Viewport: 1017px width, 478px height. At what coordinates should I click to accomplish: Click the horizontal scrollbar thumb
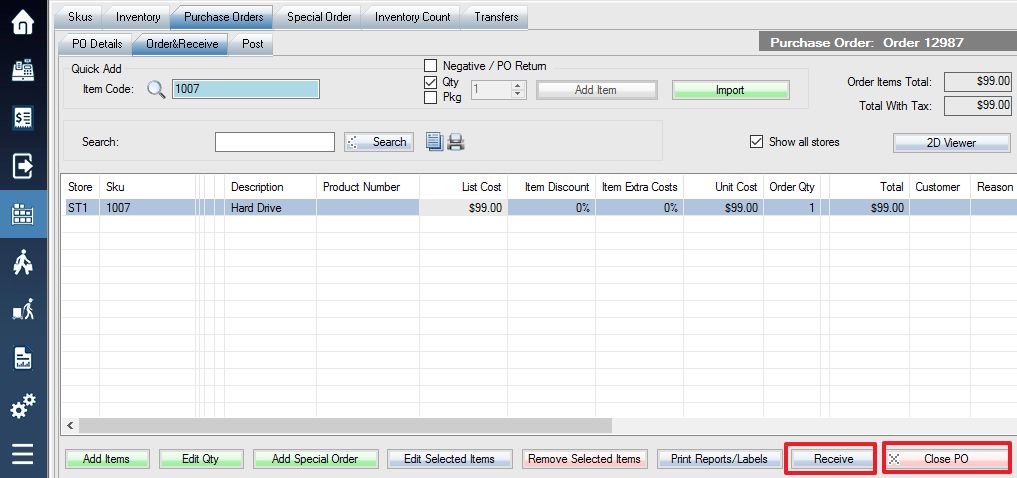(x=346, y=426)
